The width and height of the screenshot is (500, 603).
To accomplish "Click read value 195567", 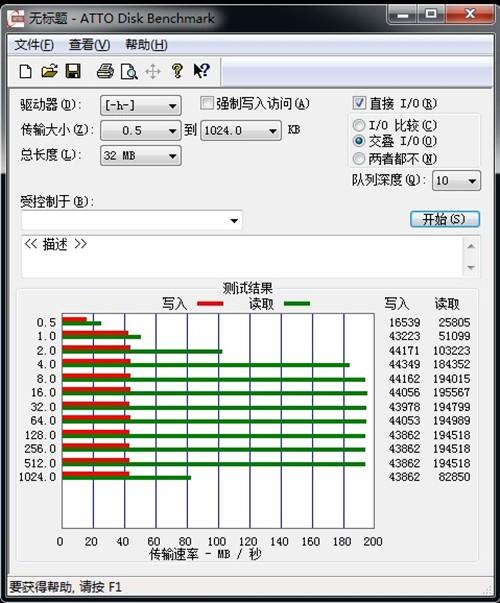I will [452, 393].
